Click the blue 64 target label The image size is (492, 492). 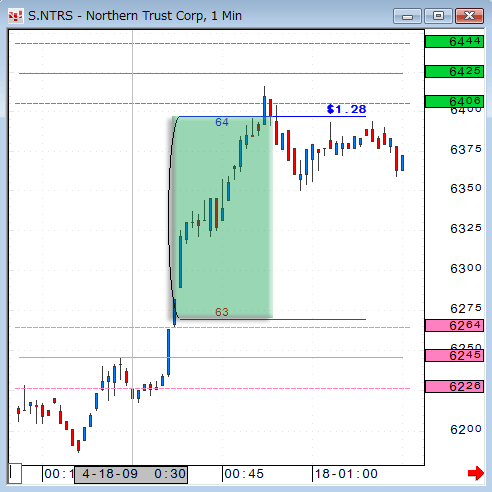pyautogui.click(x=222, y=122)
